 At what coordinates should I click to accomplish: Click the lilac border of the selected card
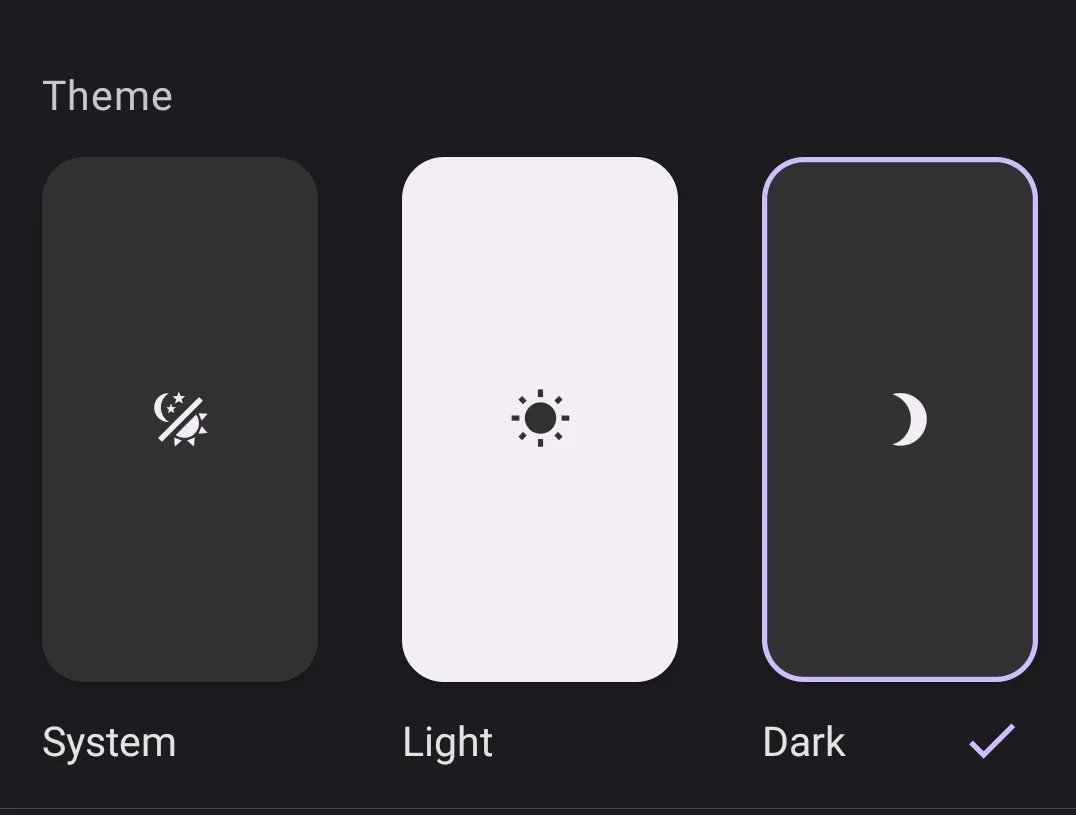765,420
